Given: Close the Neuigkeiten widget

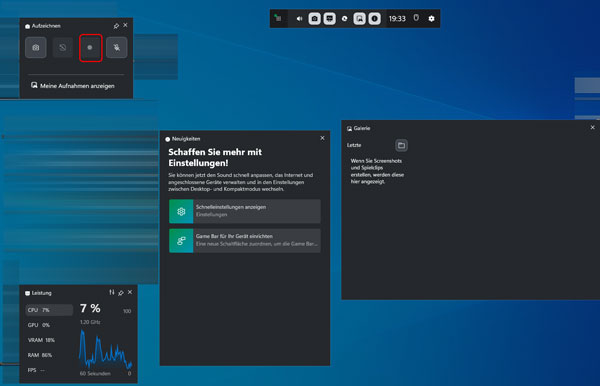Looking at the screenshot, I should point(322,138).
